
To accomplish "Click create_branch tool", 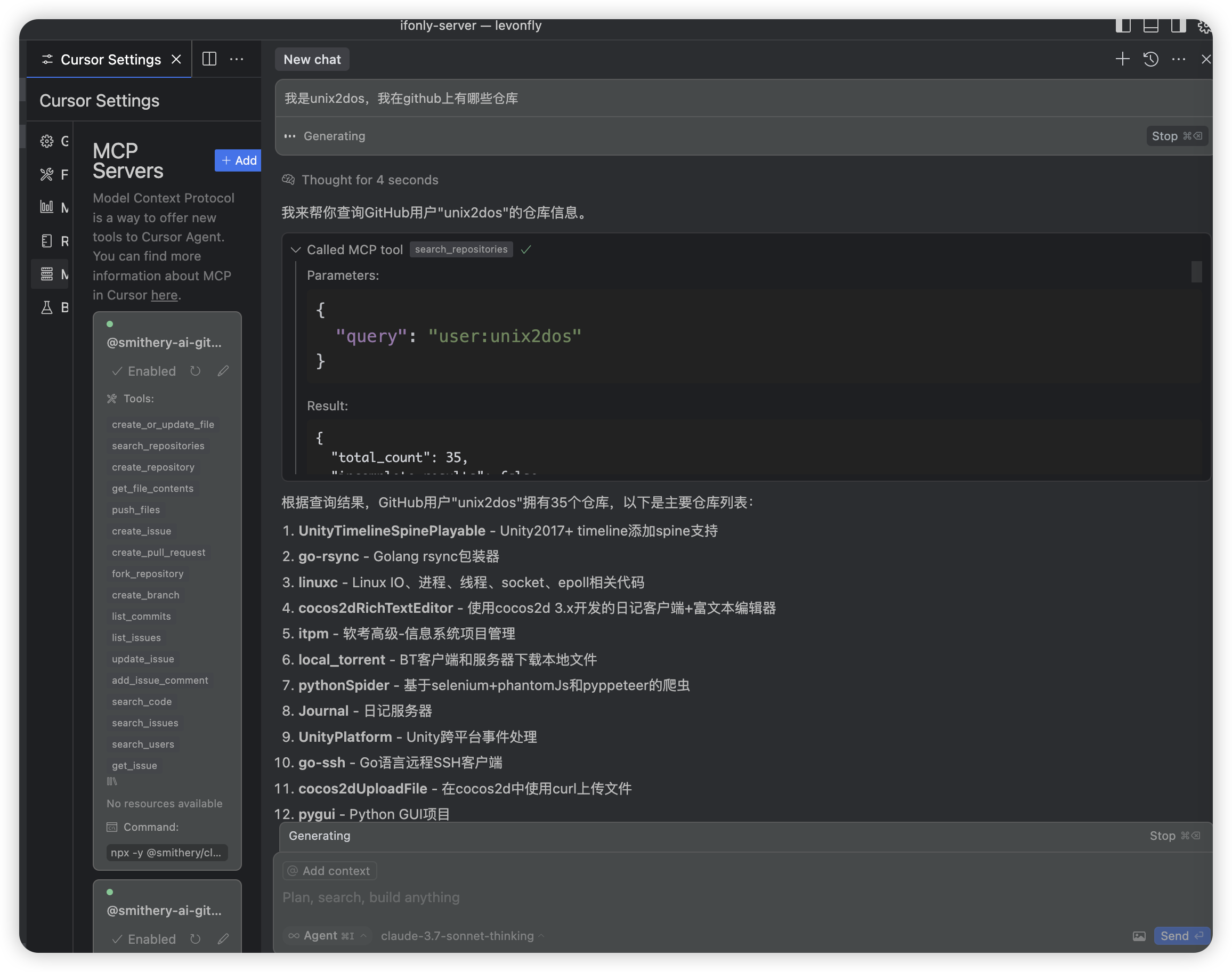I will 145,595.
